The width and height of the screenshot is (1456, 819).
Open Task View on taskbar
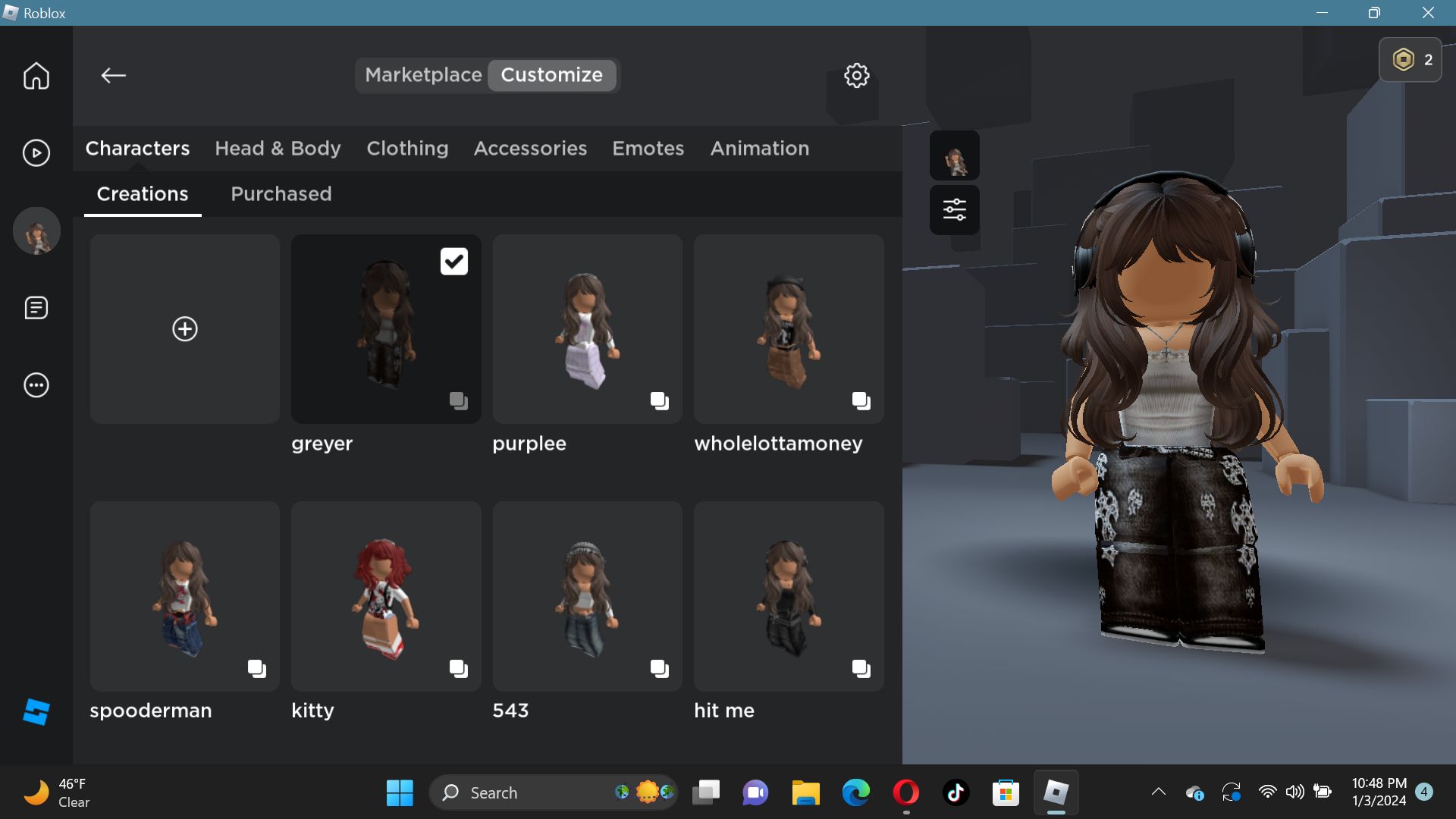pyautogui.click(x=705, y=792)
